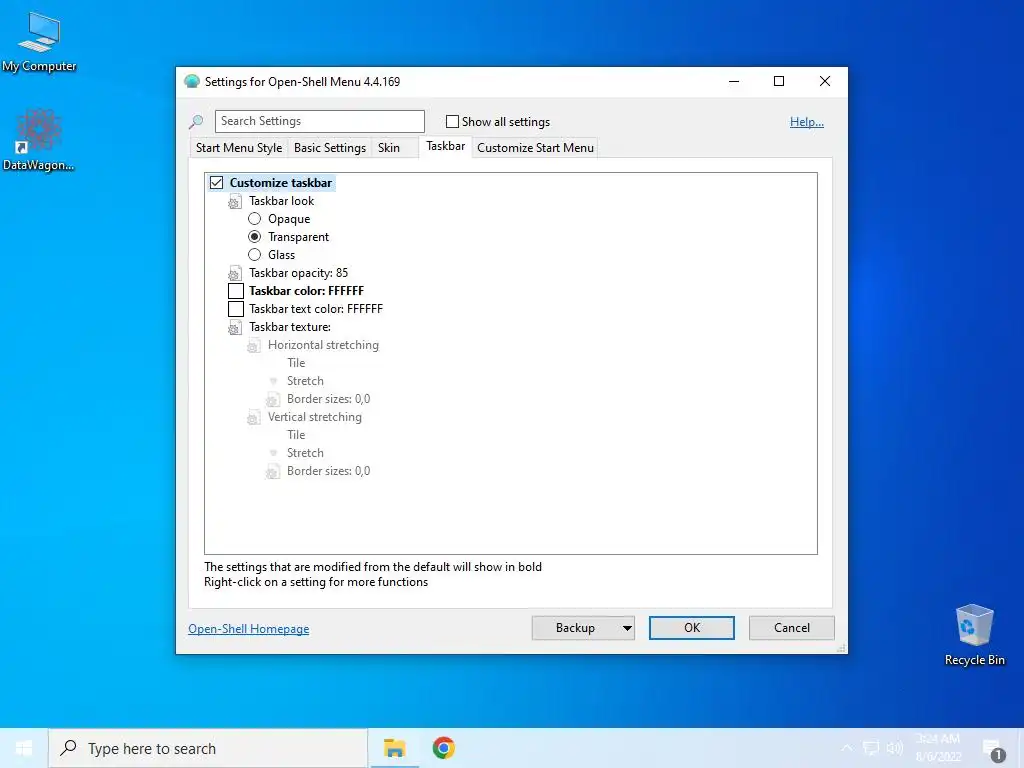Open the notification center icon

pyautogui.click(x=993, y=749)
